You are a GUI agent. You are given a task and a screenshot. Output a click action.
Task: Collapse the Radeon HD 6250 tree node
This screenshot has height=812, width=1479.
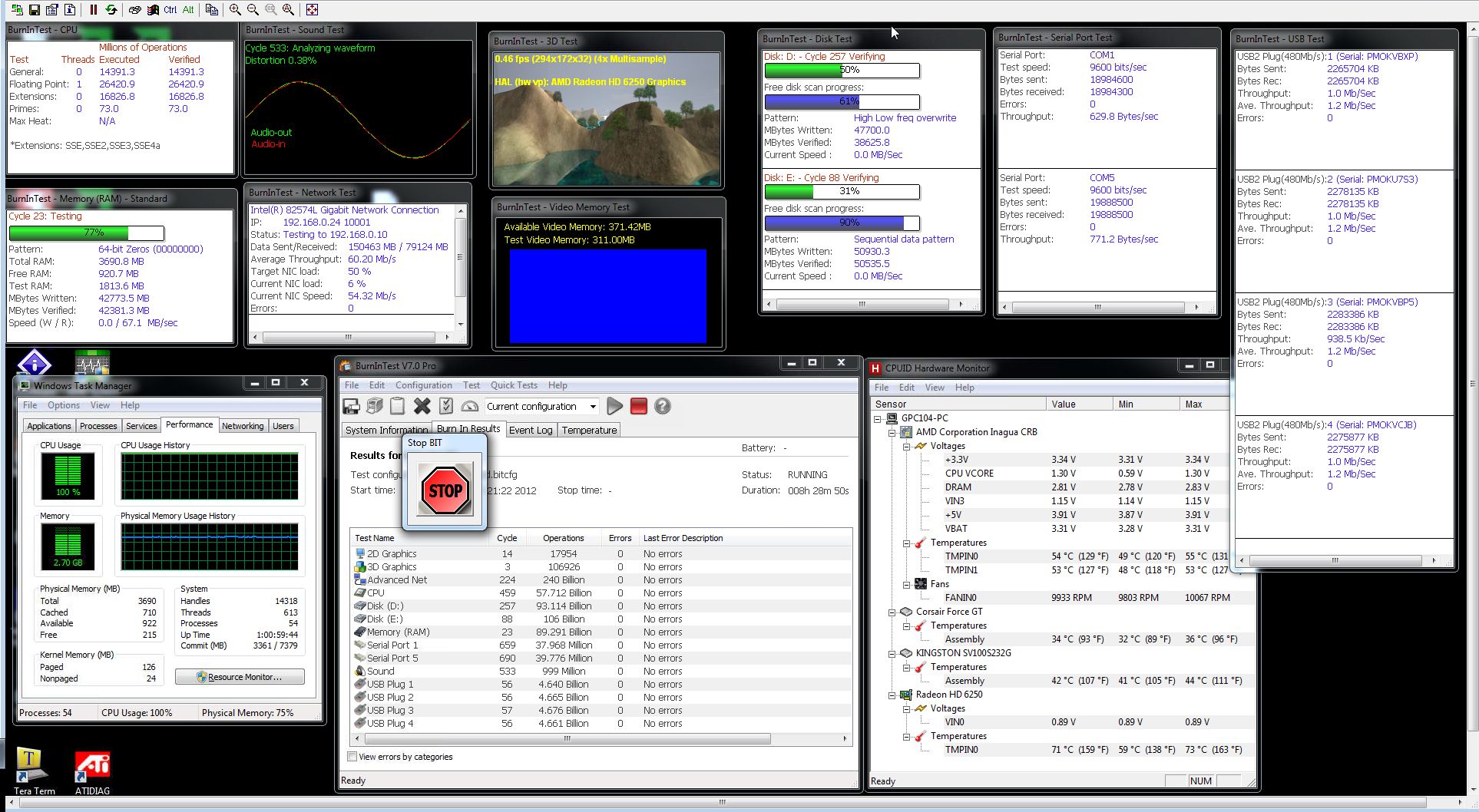pyautogui.click(x=892, y=695)
